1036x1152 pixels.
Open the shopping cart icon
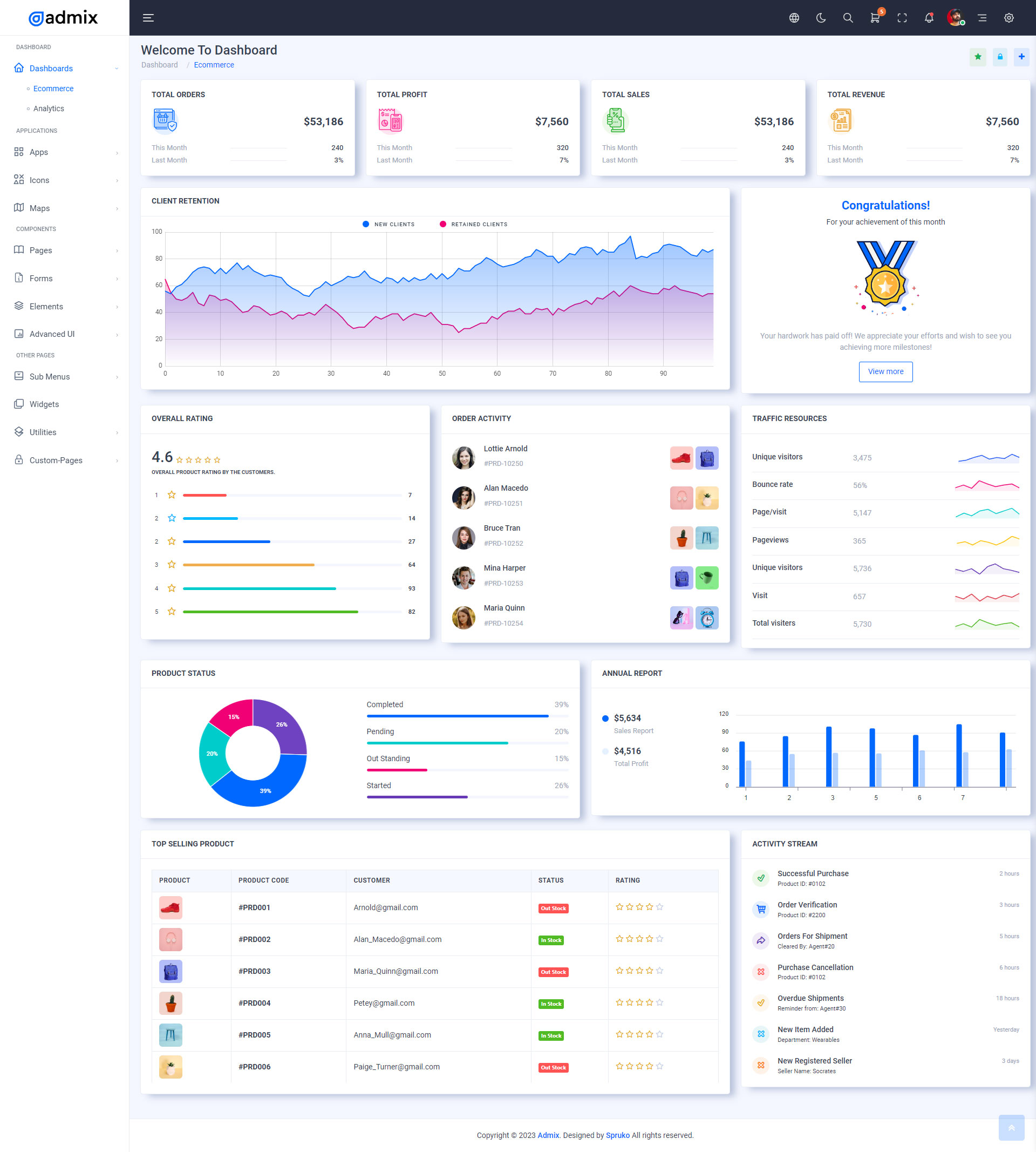[x=875, y=18]
